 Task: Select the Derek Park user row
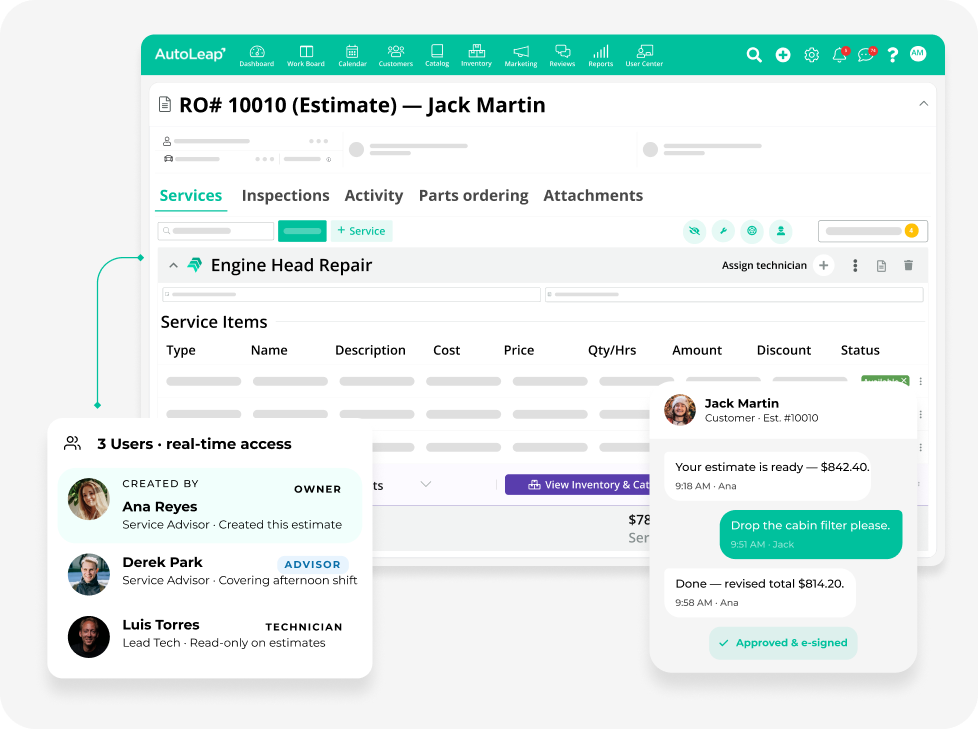[210, 574]
